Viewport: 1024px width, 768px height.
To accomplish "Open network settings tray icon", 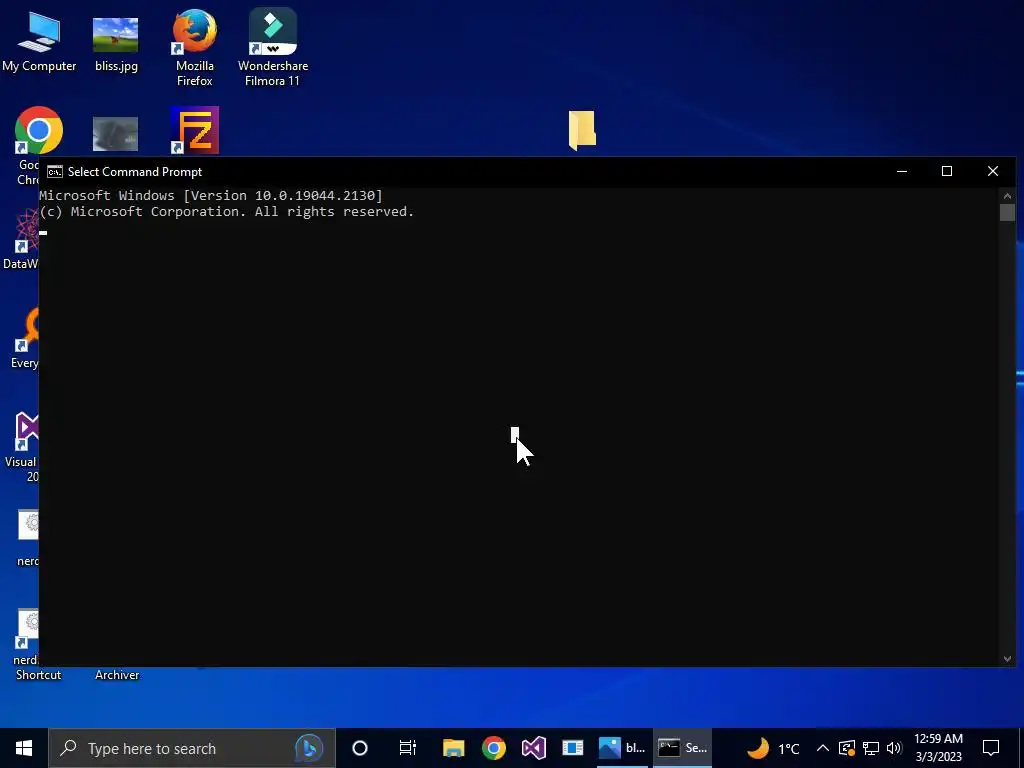I will (x=871, y=748).
